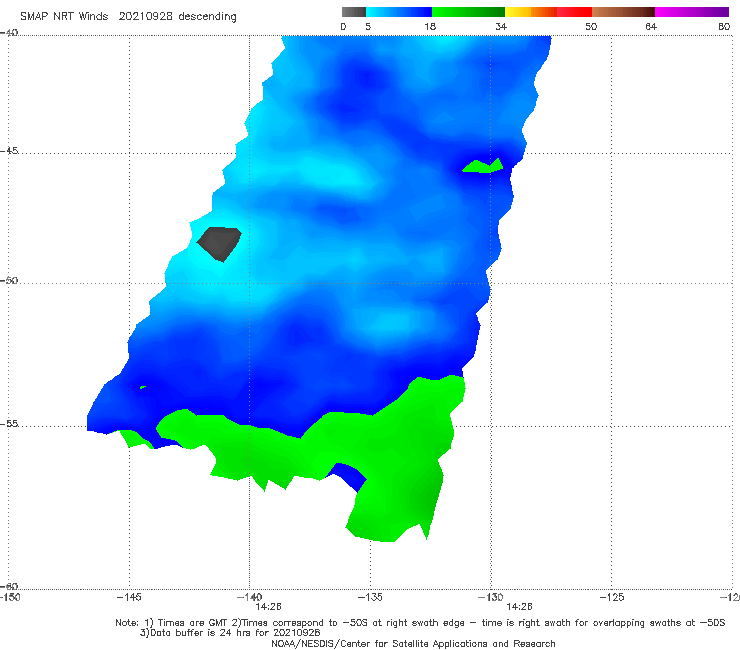Click the green segment of the colorbar
Viewport: 740px width, 650px height.
coord(468,12)
